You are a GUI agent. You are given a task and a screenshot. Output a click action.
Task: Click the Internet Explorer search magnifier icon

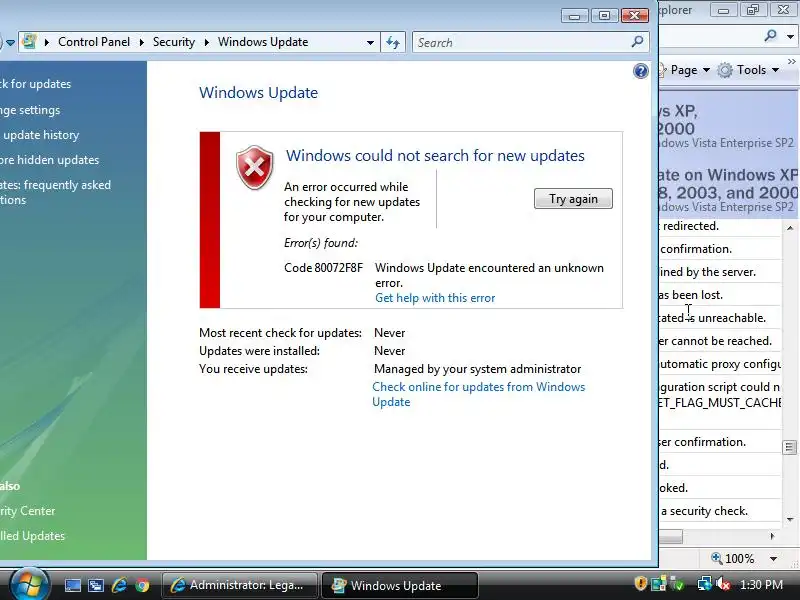770,35
